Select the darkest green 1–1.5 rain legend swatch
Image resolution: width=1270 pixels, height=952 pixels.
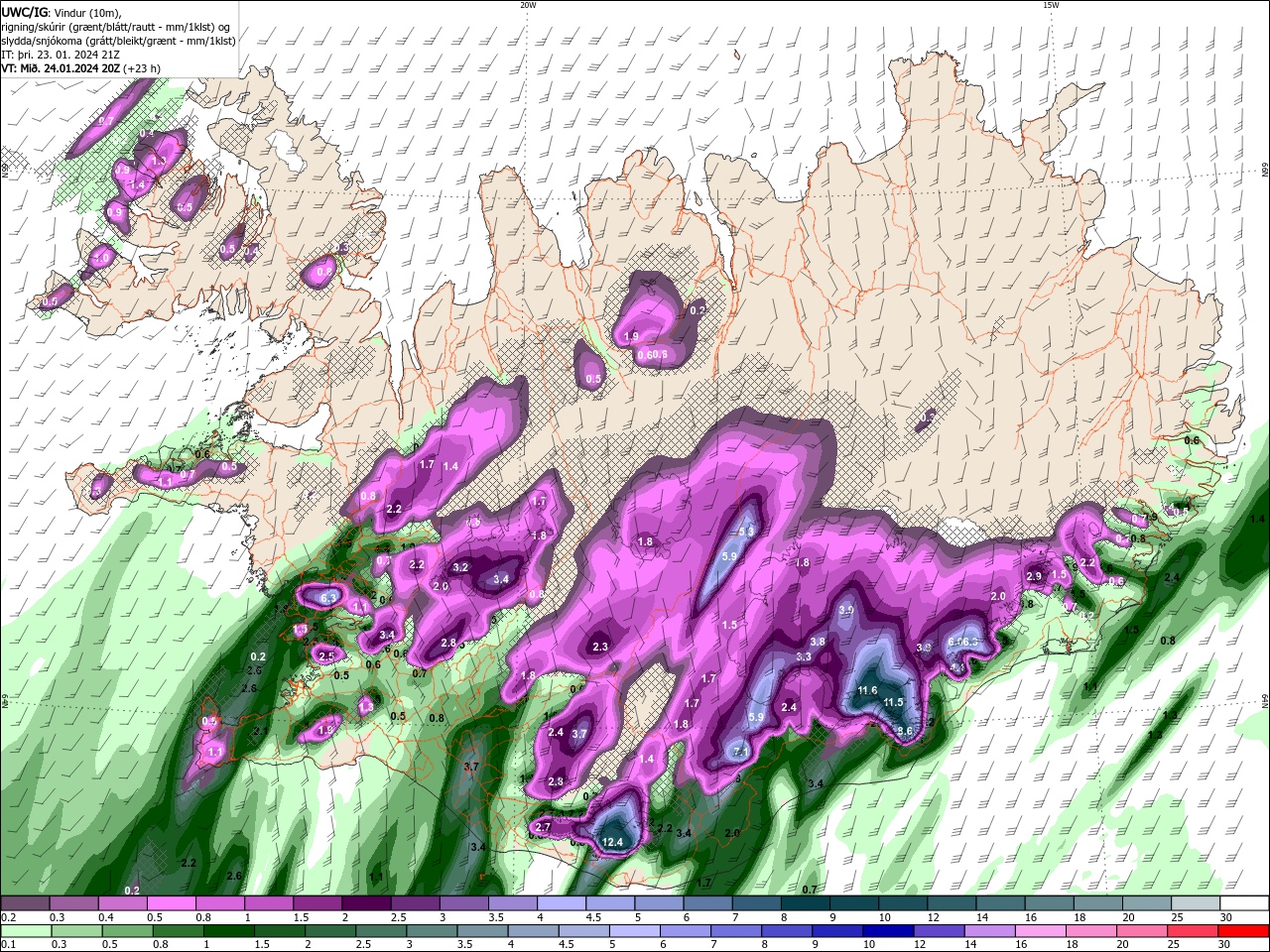(x=229, y=931)
